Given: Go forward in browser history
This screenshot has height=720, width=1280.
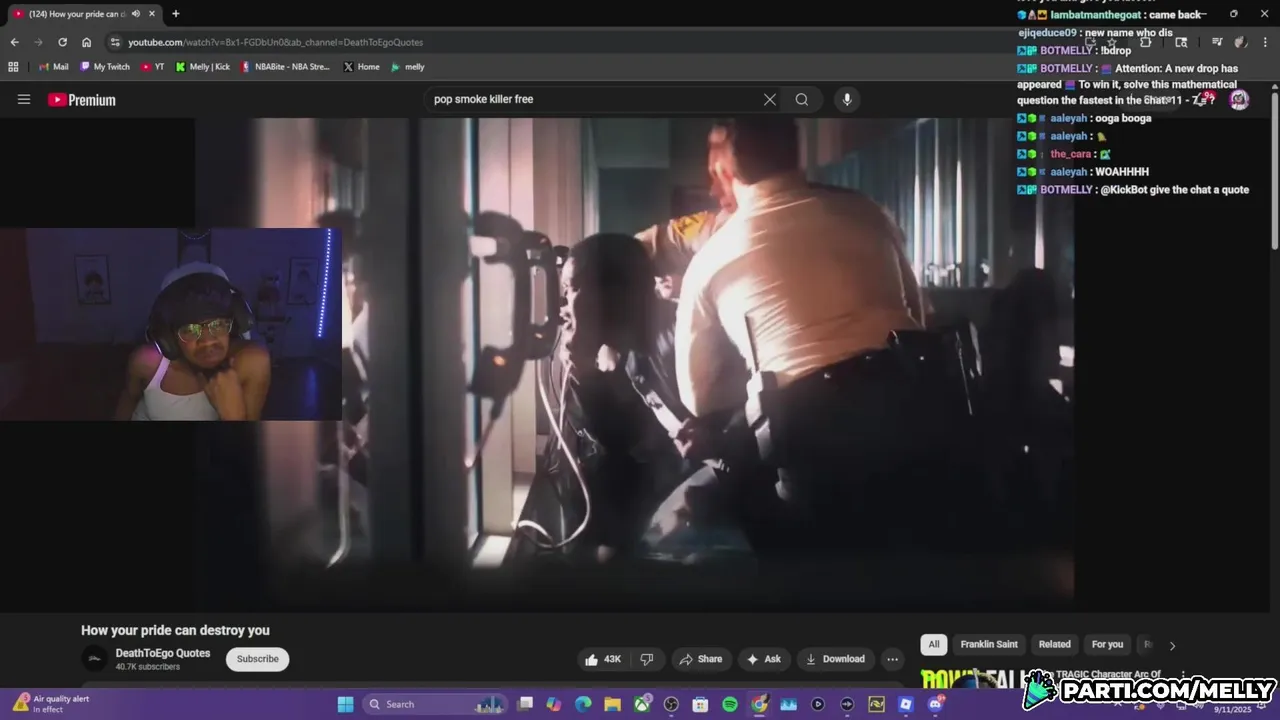Looking at the screenshot, I should pyautogui.click(x=38, y=42).
